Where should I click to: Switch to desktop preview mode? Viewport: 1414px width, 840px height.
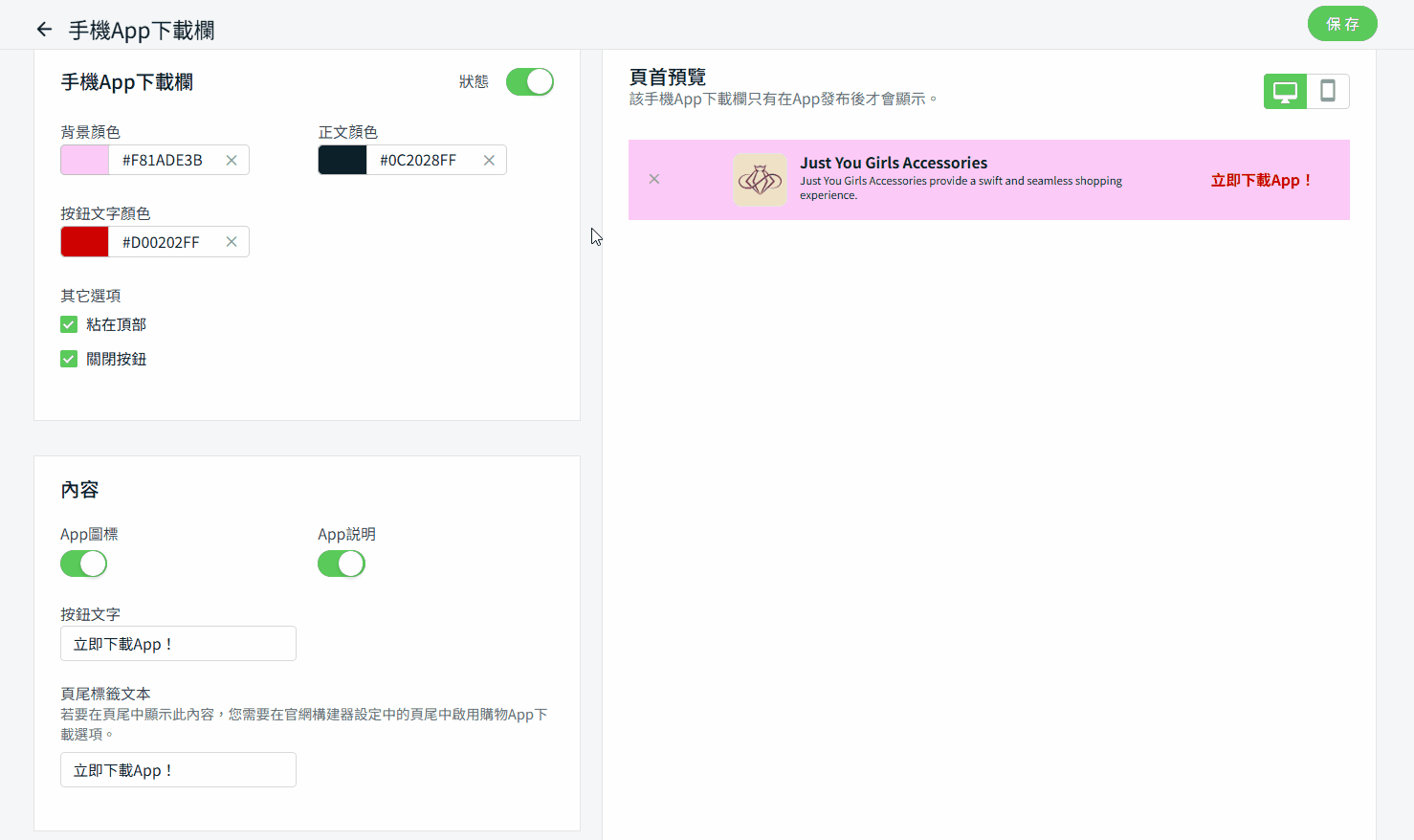[1285, 92]
